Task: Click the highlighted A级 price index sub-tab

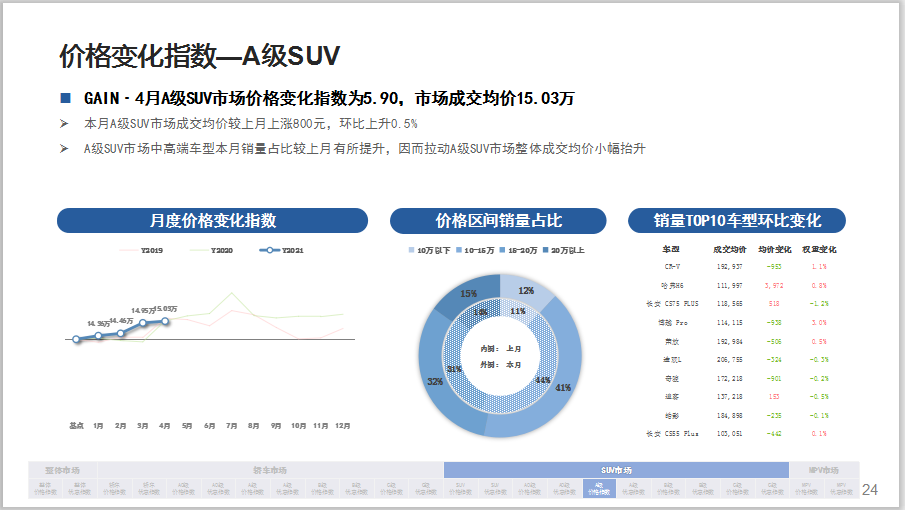Action: tap(596, 489)
